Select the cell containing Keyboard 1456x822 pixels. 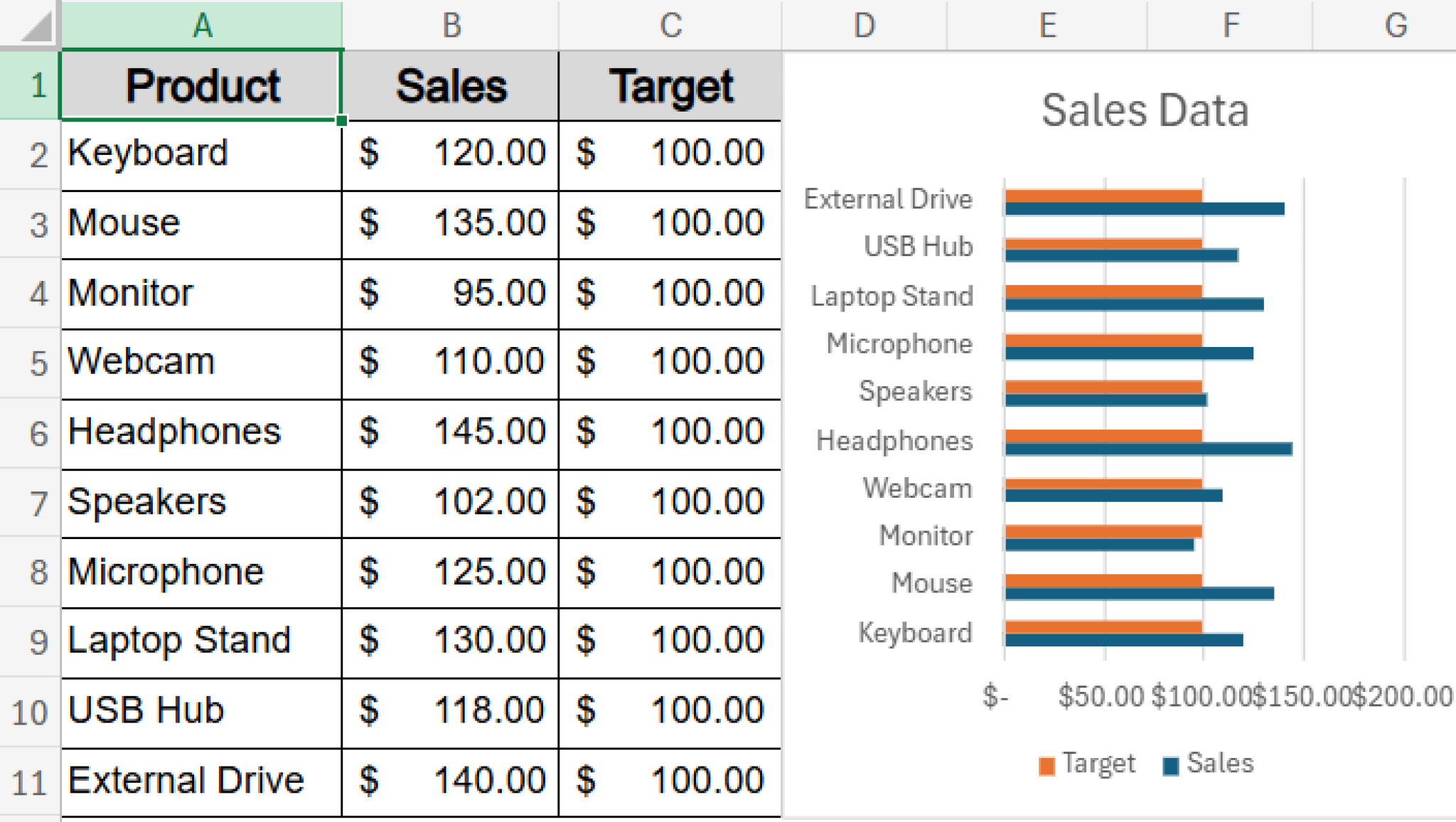click(201, 152)
